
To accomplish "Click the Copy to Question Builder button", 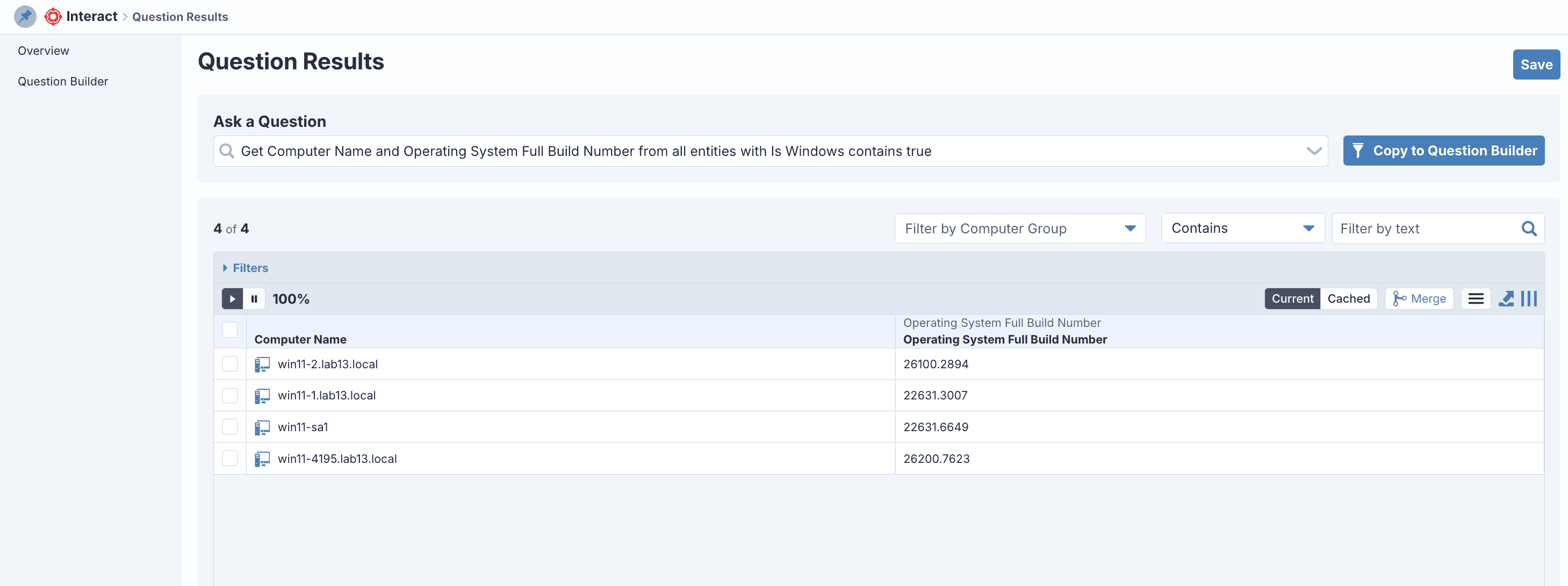I will (x=1443, y=151).
